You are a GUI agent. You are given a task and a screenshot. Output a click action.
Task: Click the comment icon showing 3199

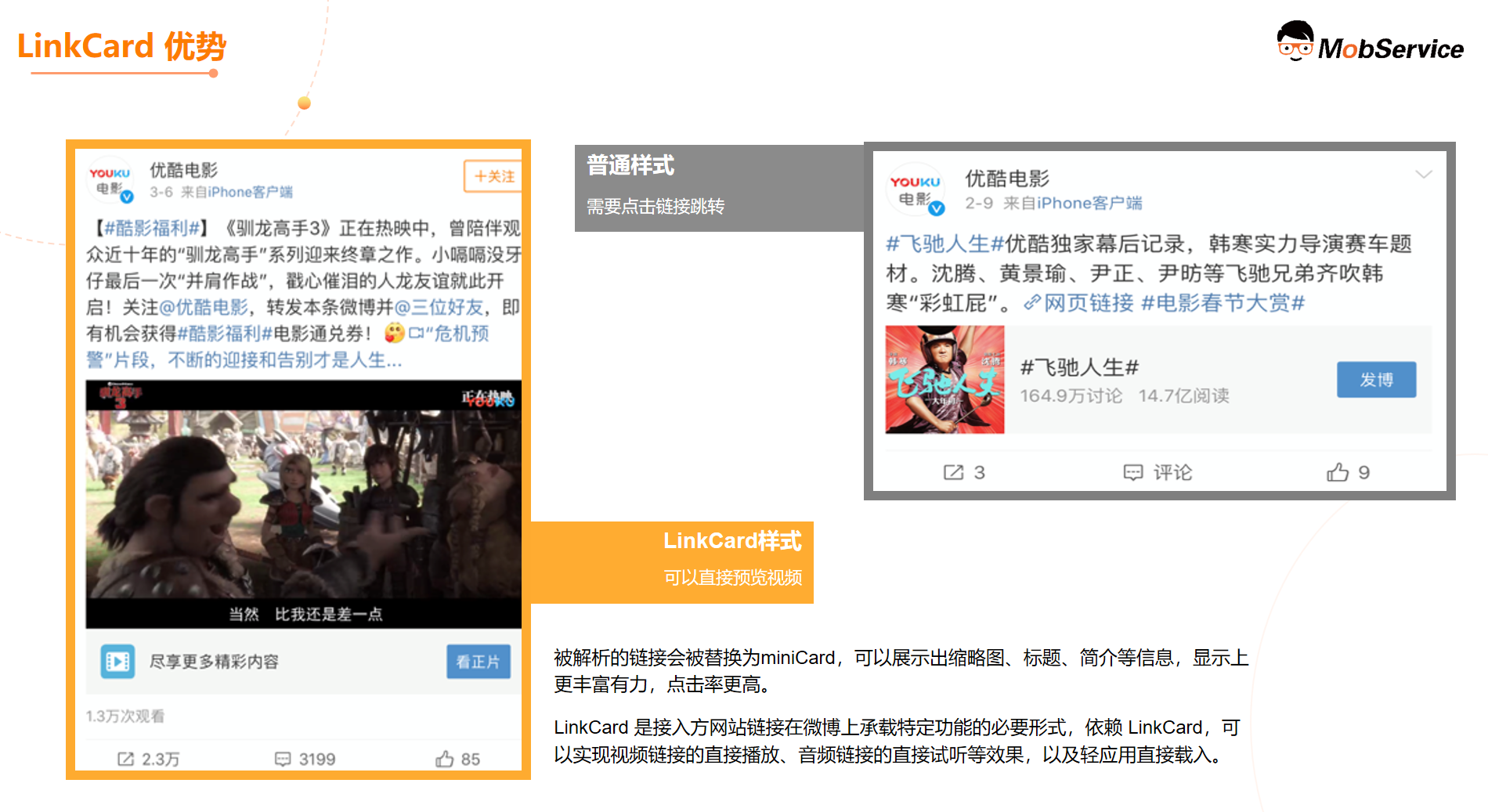[x=283, y=759]
